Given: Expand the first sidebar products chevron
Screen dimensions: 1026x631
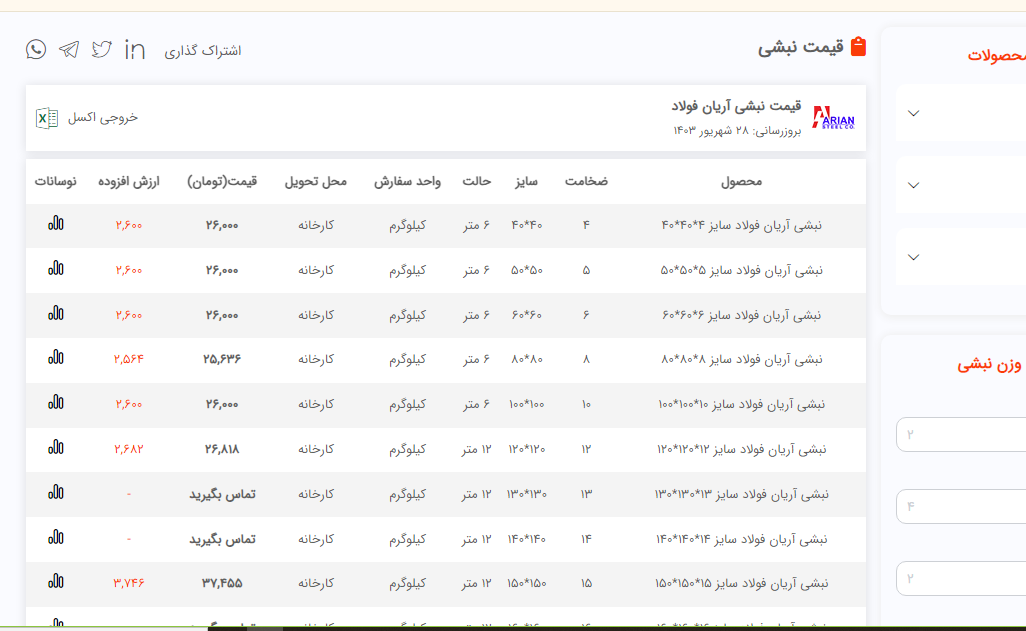Looking at the screenshot, I should [x=913, y=113].
